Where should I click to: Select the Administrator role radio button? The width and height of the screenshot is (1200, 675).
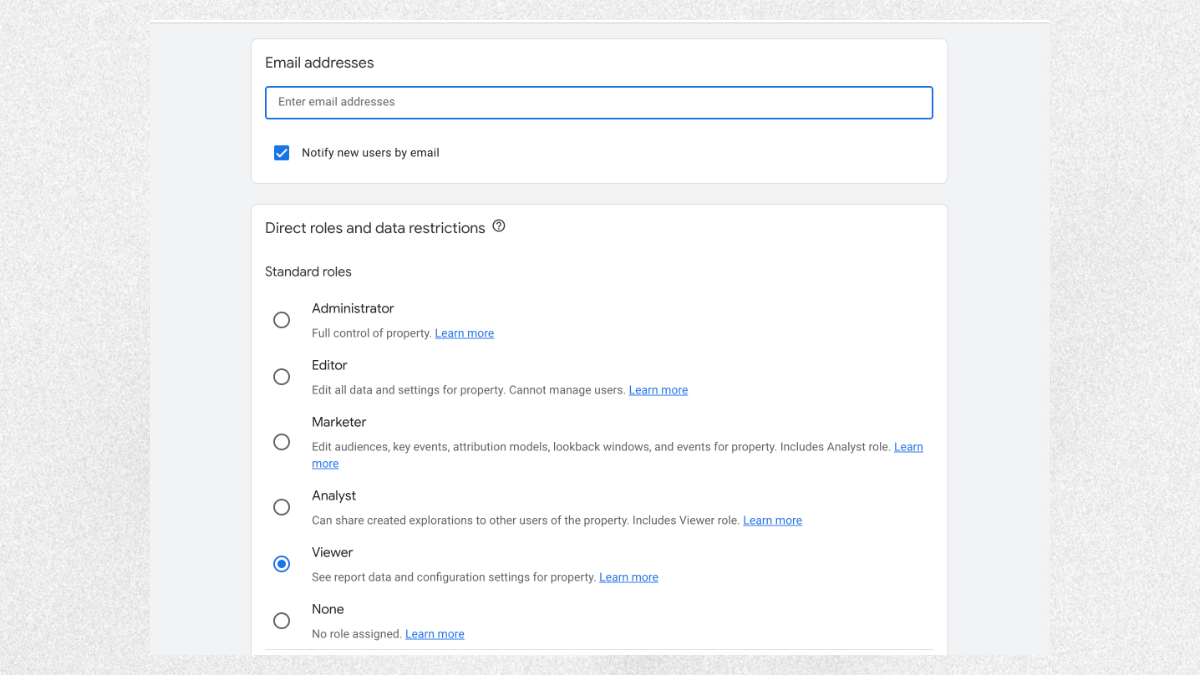282,320
